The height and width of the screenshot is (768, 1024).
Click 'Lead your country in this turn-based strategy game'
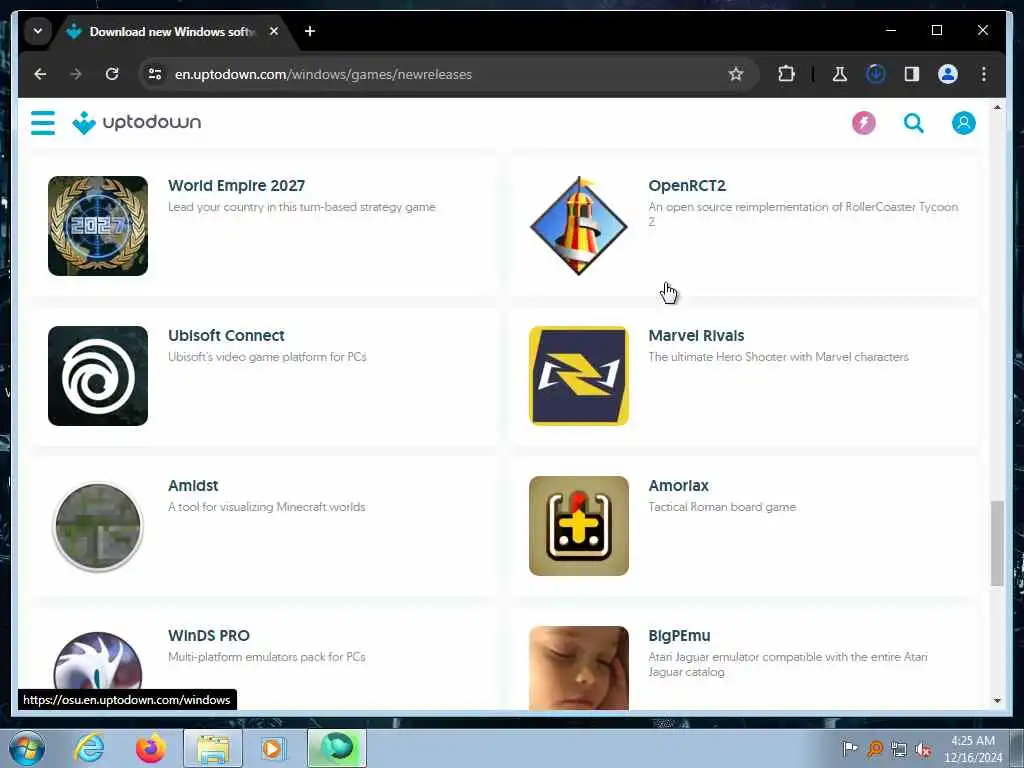[x=302, y=207]
